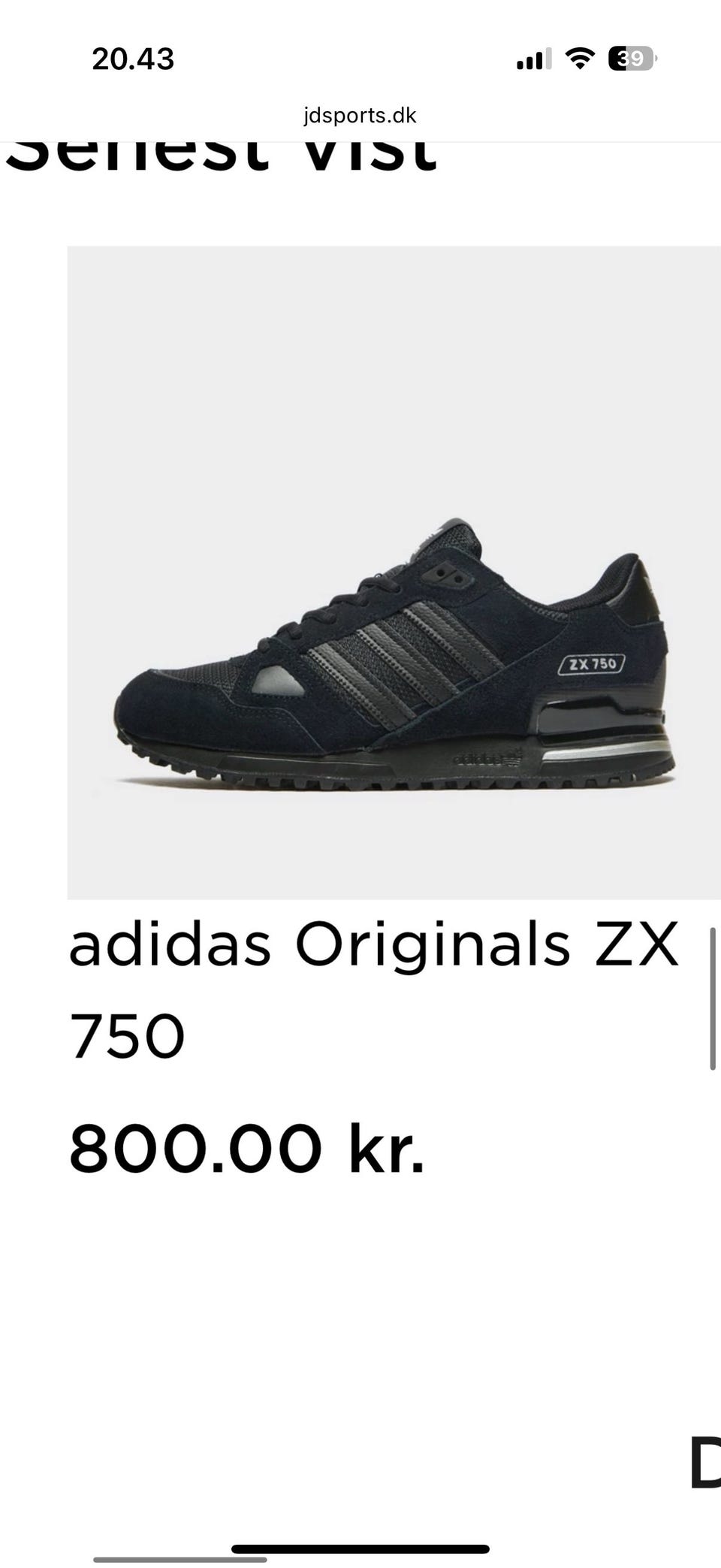
Task: Select the Senest vist section heading
Action: click(221, 156)
